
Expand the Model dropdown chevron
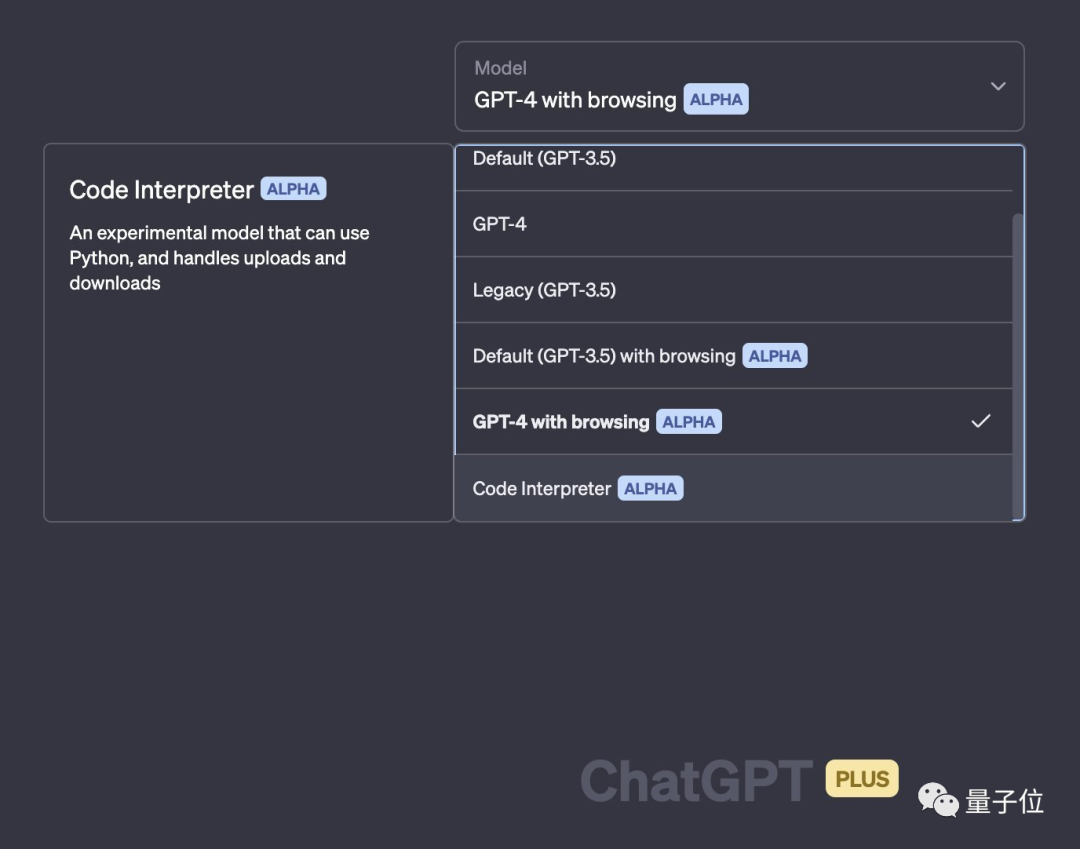pyautogui.click(x=997, y=86)
